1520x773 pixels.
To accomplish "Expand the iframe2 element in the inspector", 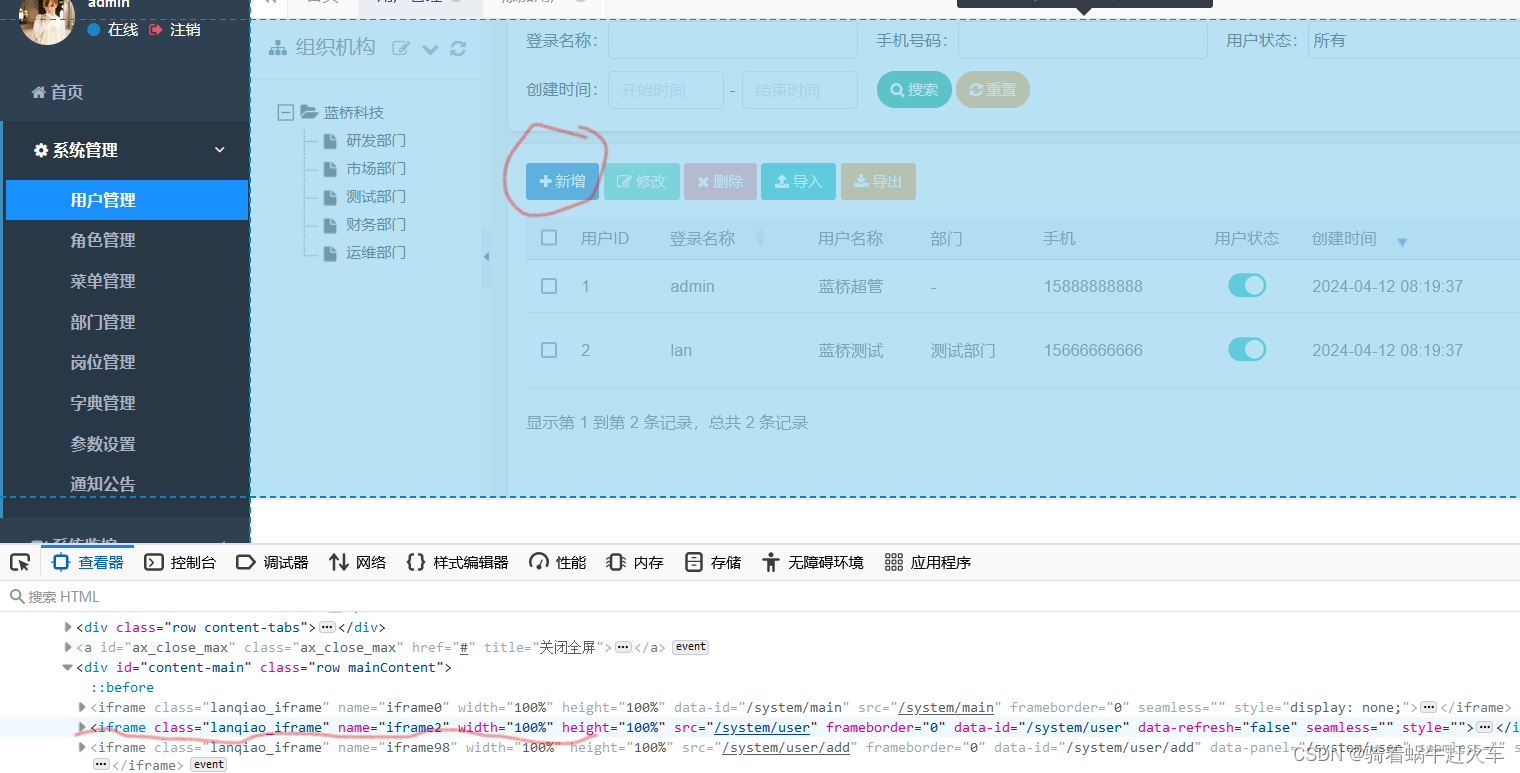I will point(81,727).
